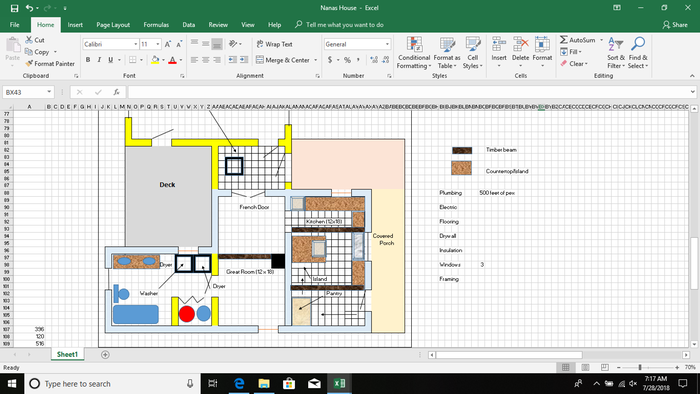Switch to the Review tab
700x394 pixels.
[x=218, y=25]
